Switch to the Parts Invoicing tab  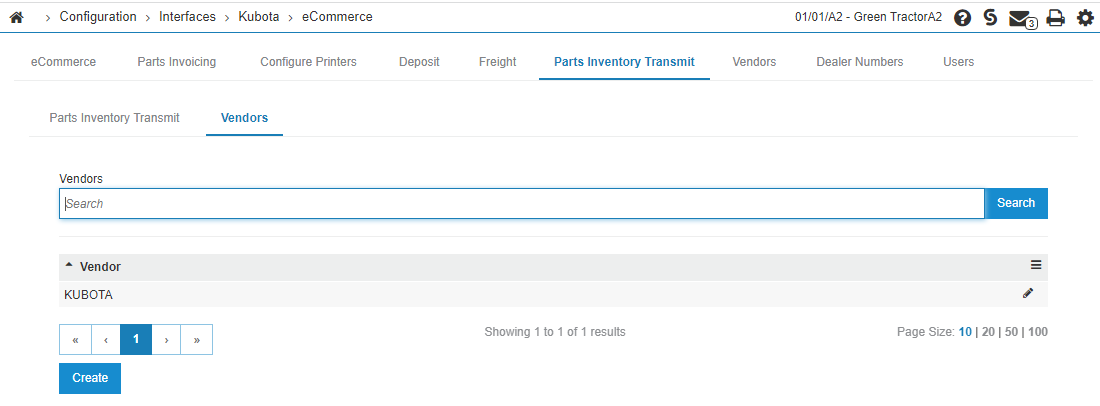click(177, 62)
